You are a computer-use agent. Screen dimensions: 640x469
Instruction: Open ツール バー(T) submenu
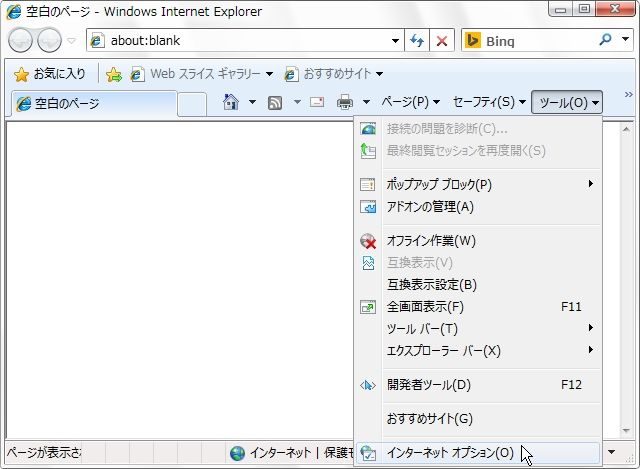[x=478, y=329]
